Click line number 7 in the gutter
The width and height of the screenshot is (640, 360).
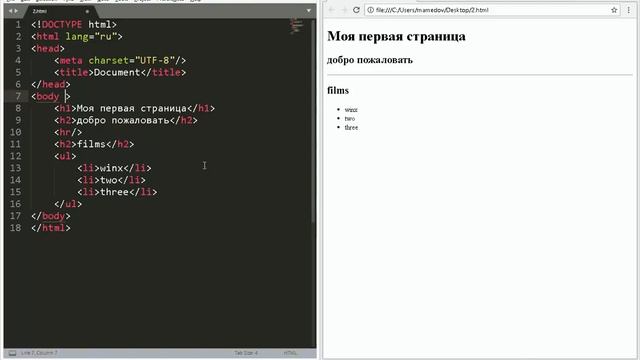click(x=18, y=96)
